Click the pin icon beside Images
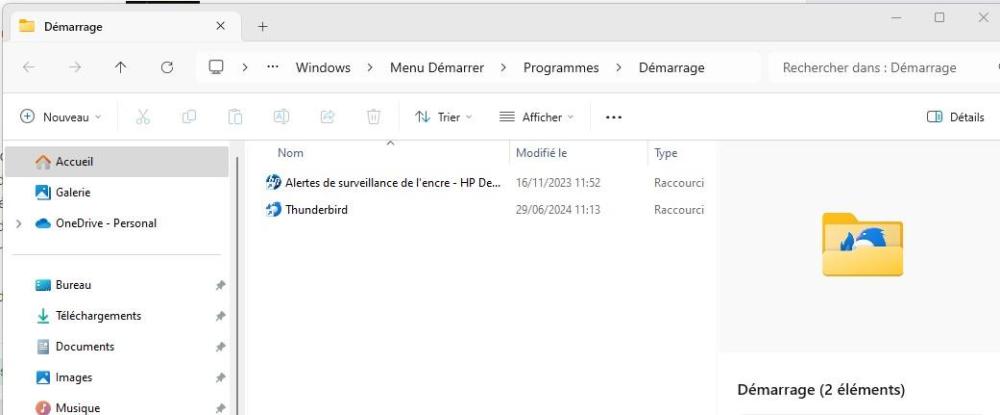Screen dimensions: 1000x415 (220, 377)
